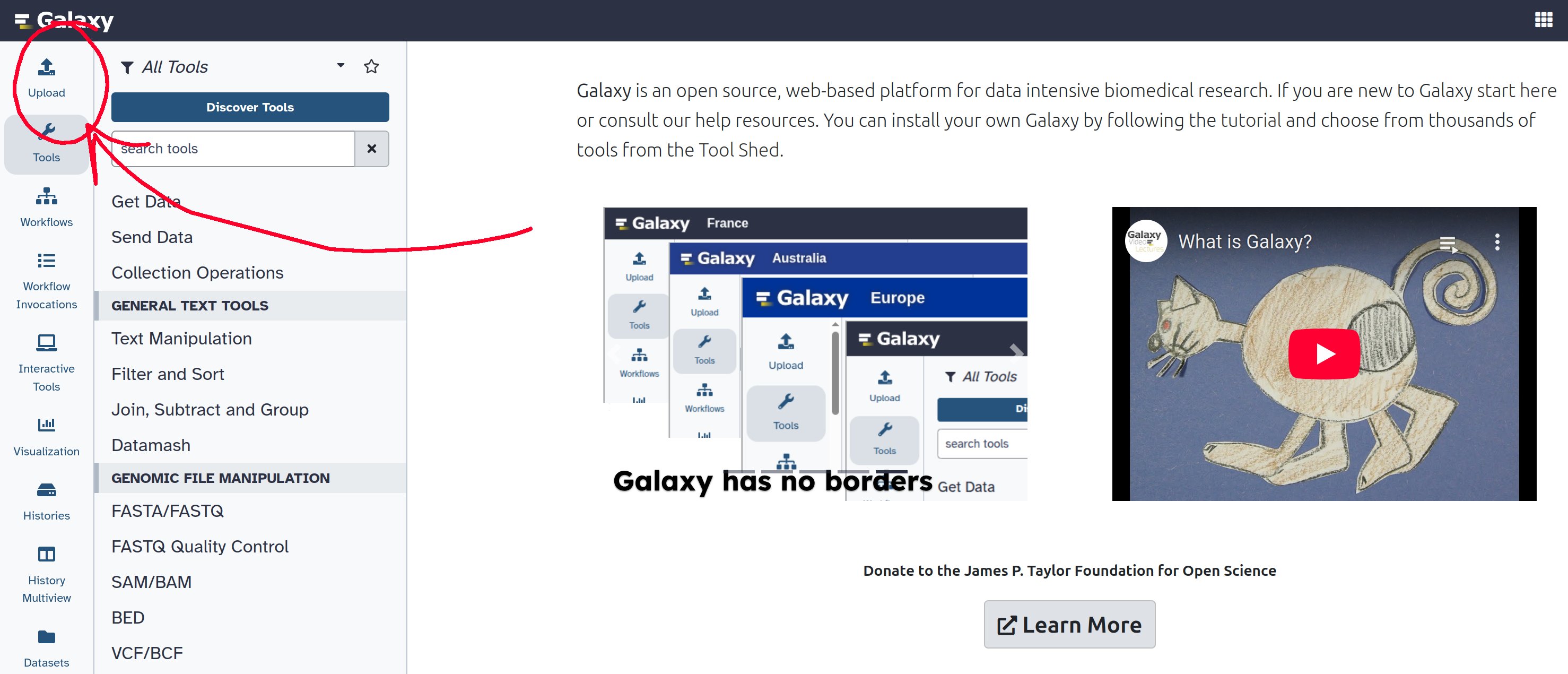
Task: Toggle the favorites star in tool panel
Action: (371, 66)
